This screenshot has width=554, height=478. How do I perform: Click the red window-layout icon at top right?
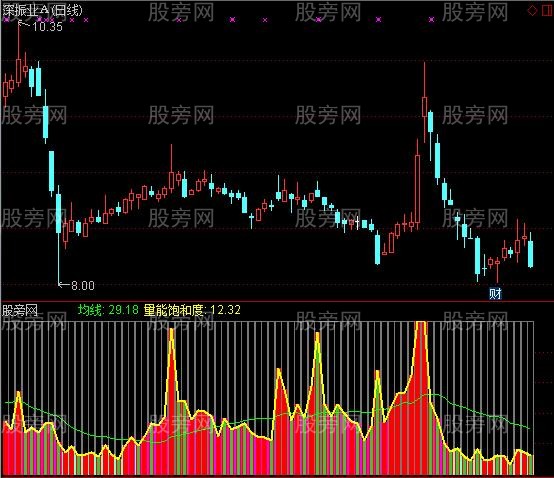click(548, 10)
